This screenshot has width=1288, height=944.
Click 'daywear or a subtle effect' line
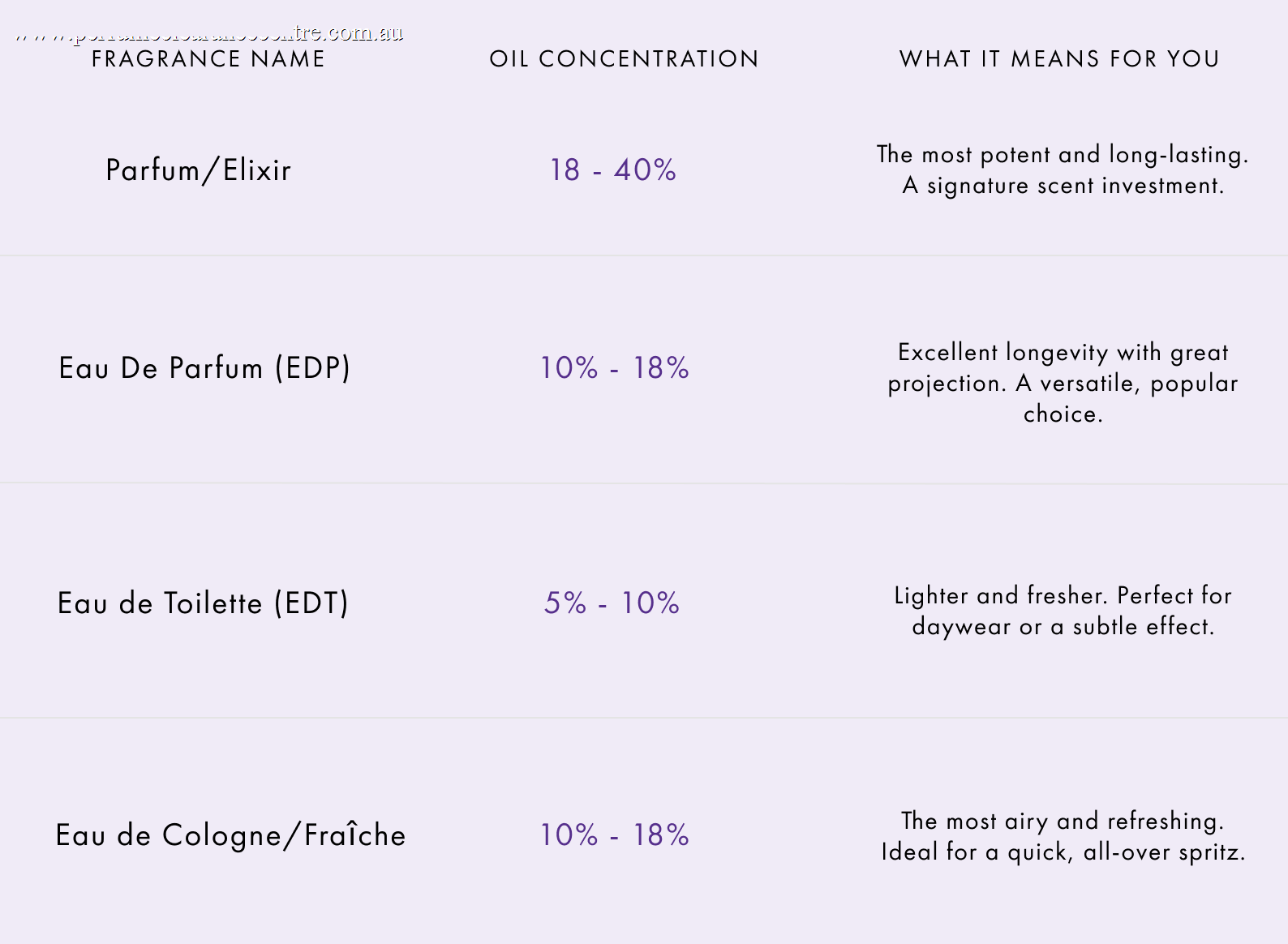1063,627
